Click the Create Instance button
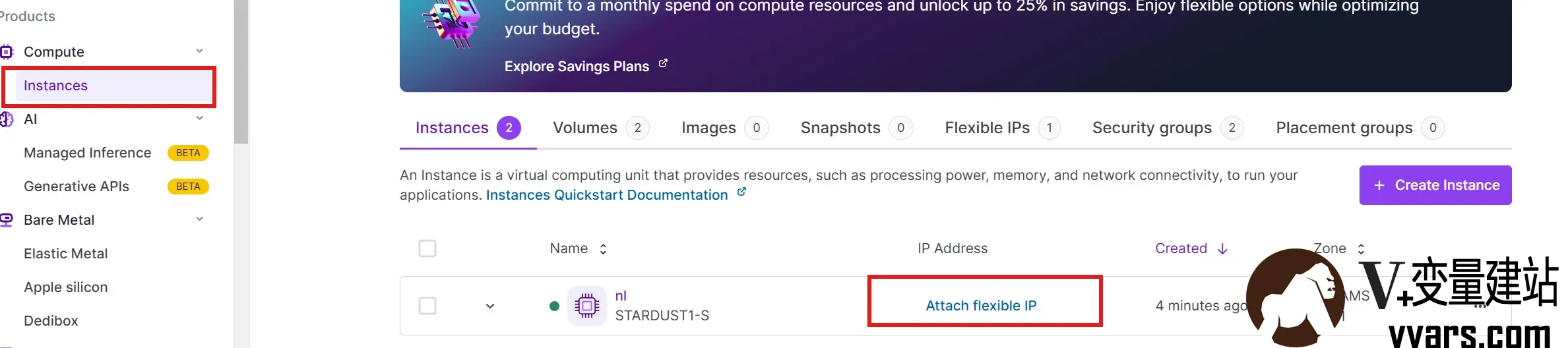 coord(1435,185)
